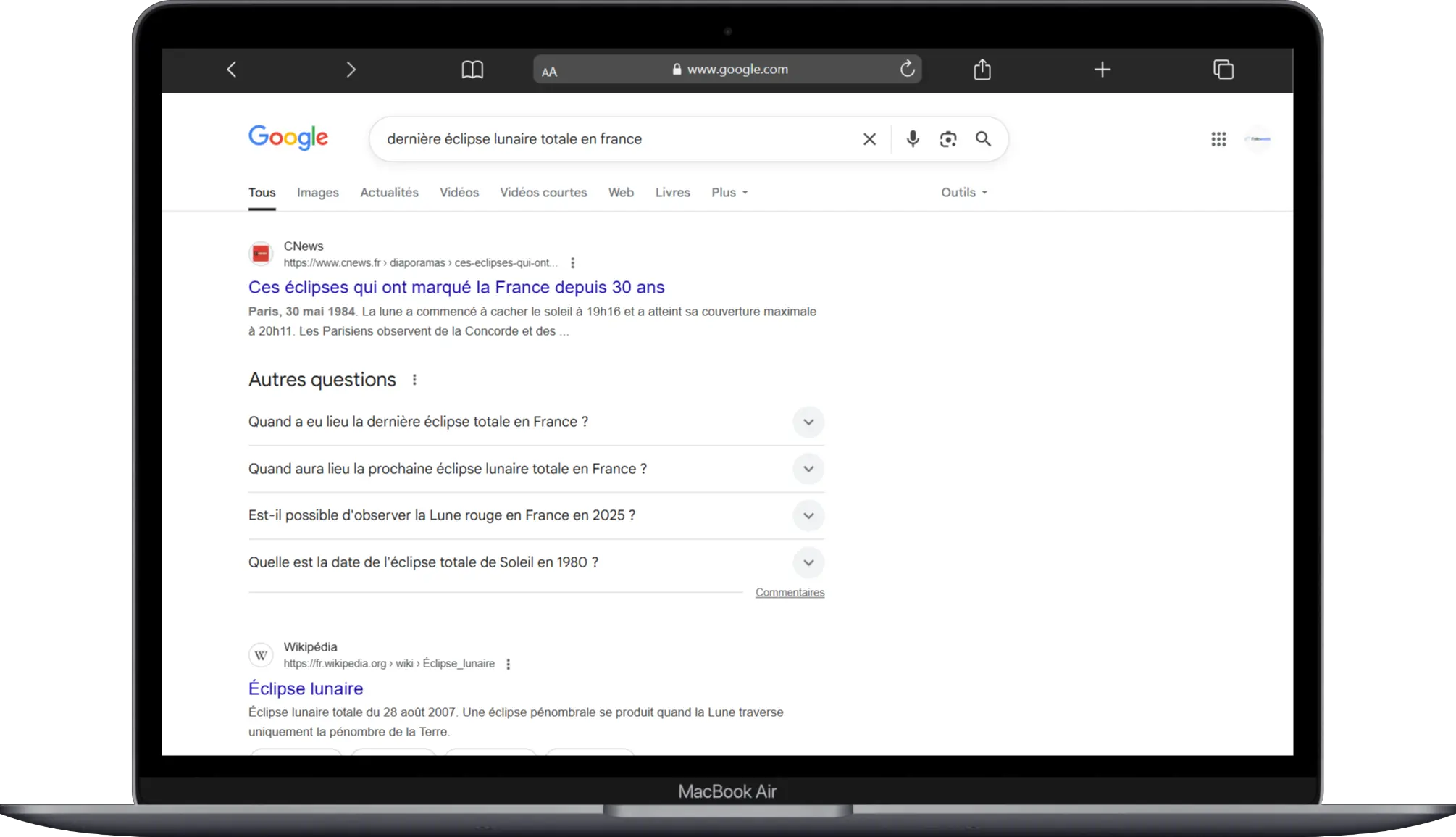The height and width of the screenshot is (837, 1456).
Task: Expand 'Est-il possible d'observer la Lune rouge' question
Action: (536, 515)
